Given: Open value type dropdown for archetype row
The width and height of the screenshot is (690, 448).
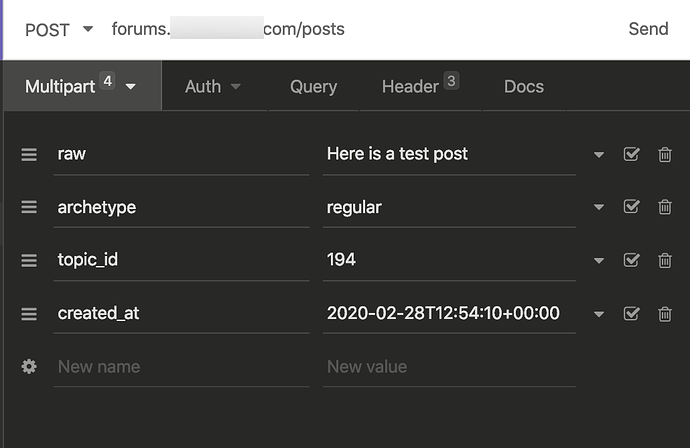Looking at the screenshot, I should click(598, 207).
